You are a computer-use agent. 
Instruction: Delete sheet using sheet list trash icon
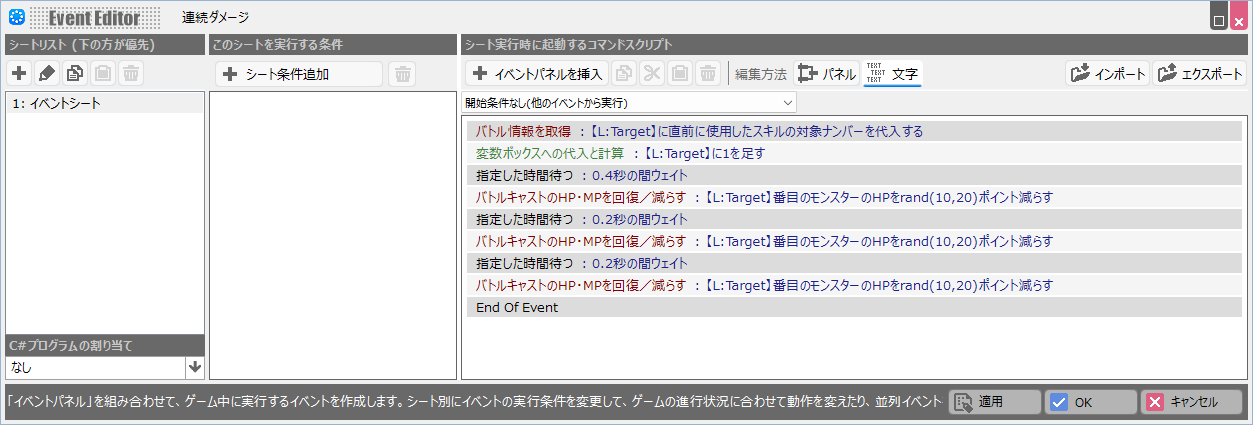pos(131,73)
